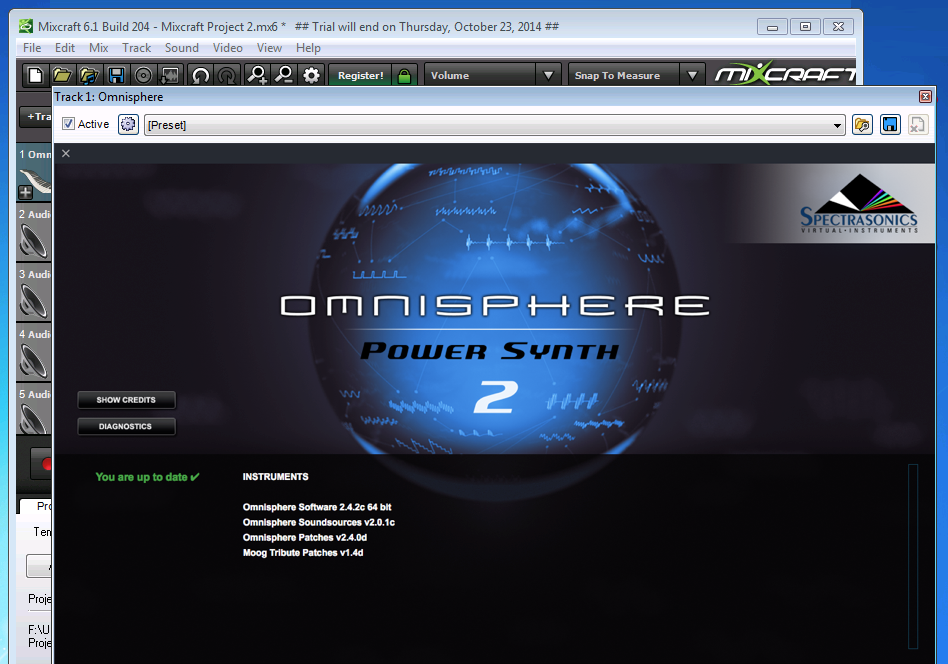Open preferences gear in Mixcraft toolbar
This screenshot has height=664, width=948.
point(311,76)
